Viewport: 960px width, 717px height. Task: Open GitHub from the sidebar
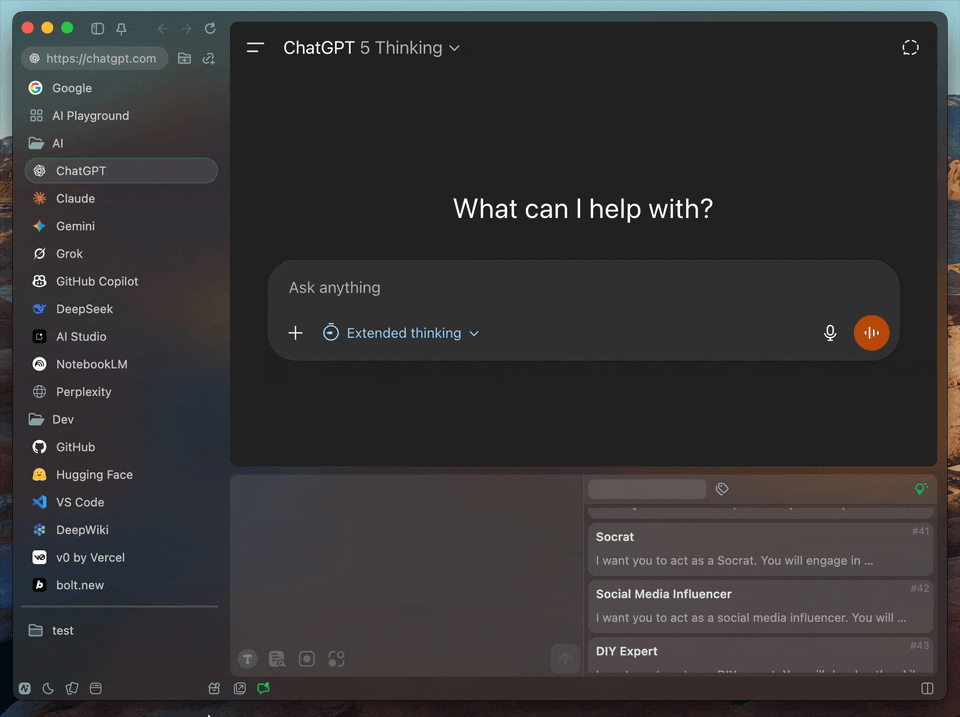click(x=121, y=447)
